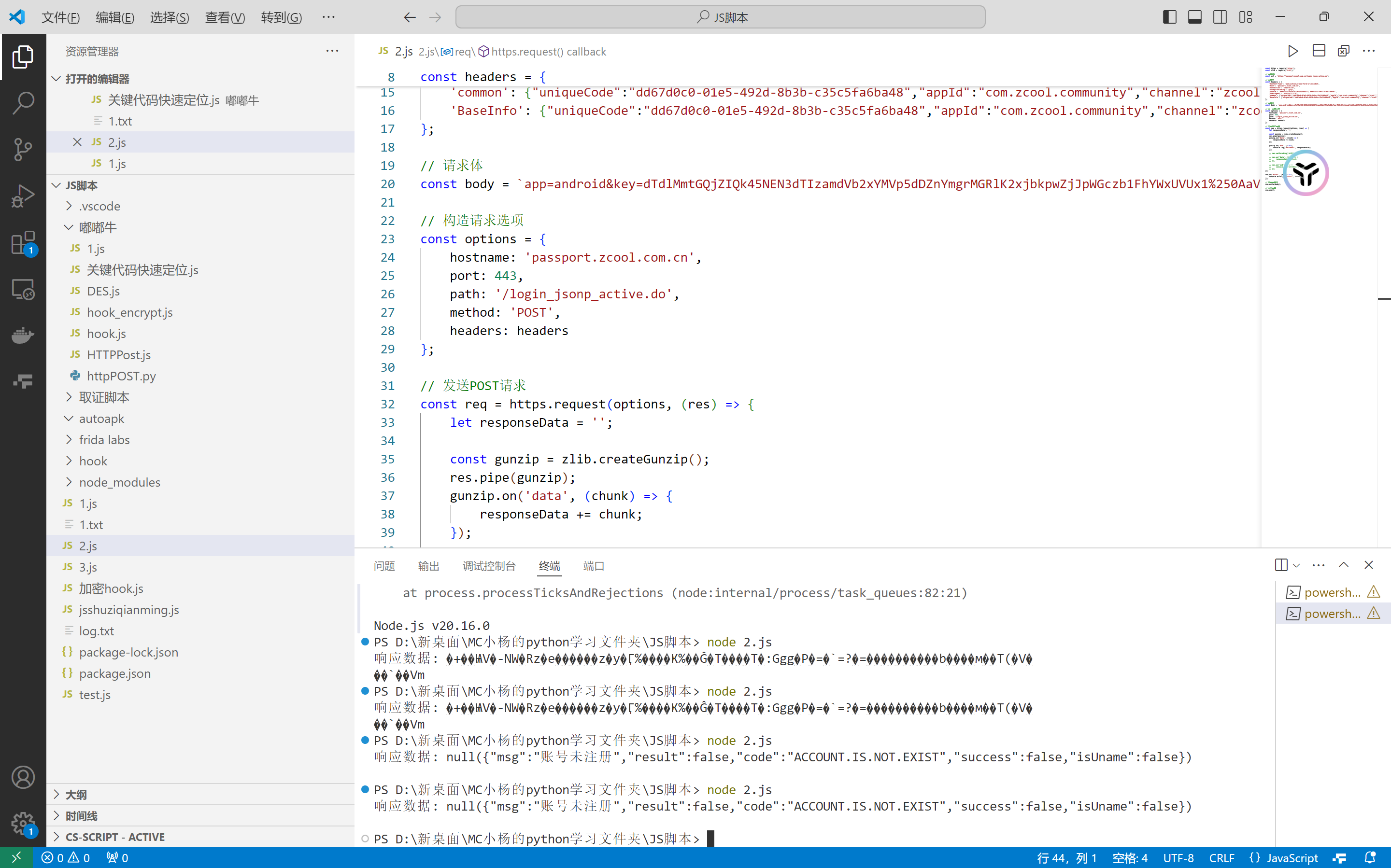Open the Docker view in activity bar
Image resolution: width=1391 pixels, height=868 pixels.
pyautogui.click(x=23, y=335)
